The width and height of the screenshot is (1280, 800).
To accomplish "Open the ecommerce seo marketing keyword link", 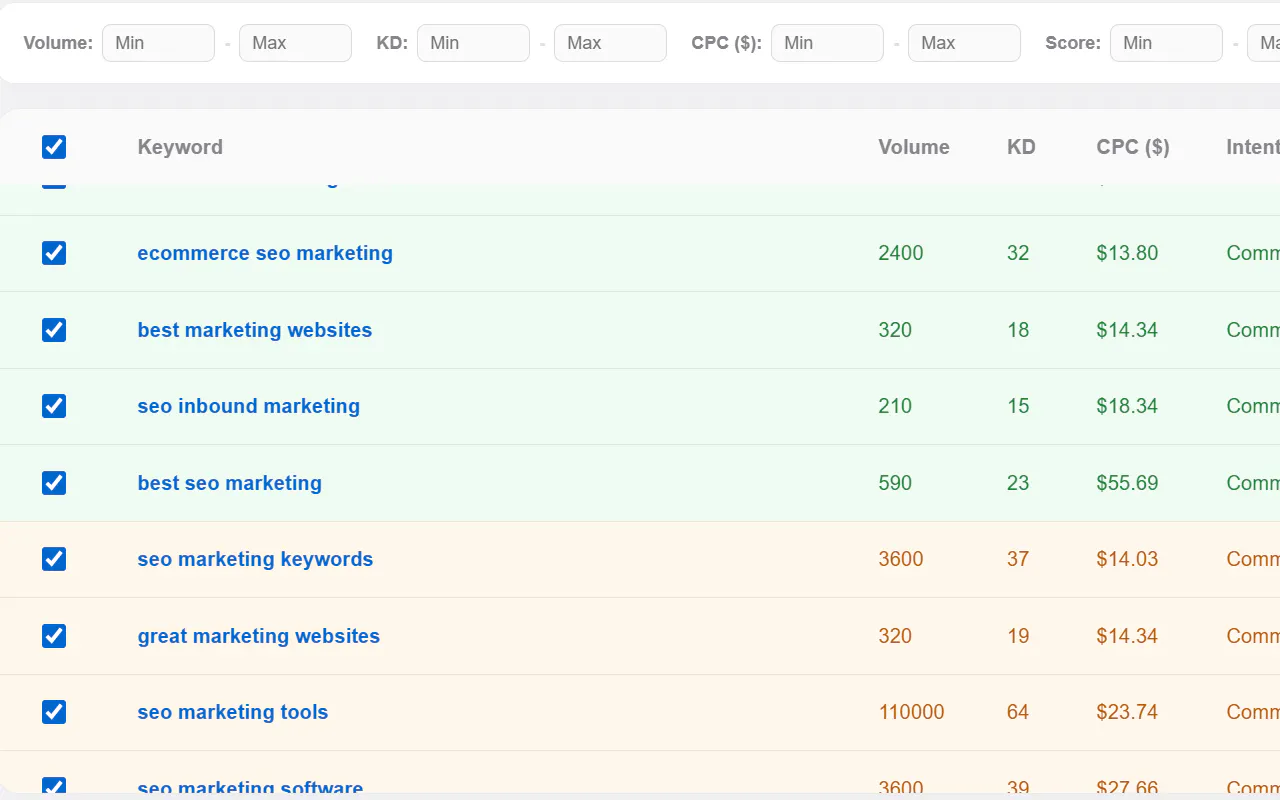I will [265, 253].
